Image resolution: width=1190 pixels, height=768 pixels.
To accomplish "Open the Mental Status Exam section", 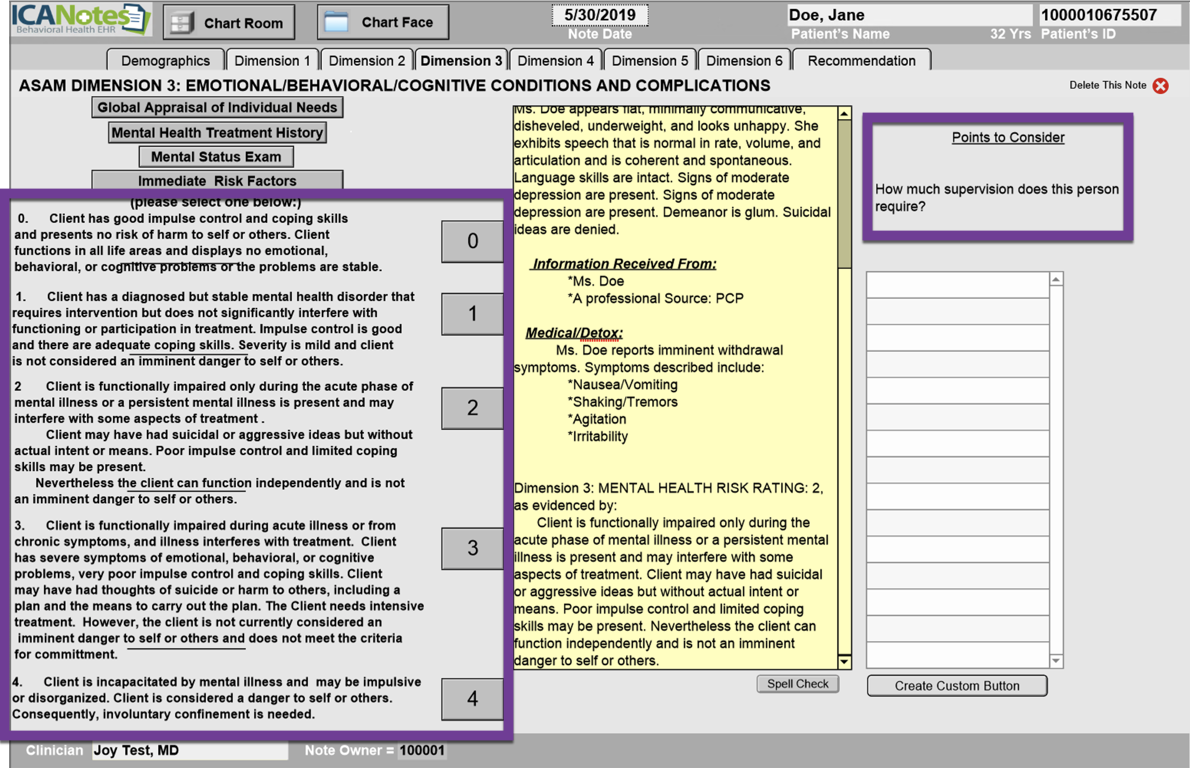I will (x=217, y=157).
